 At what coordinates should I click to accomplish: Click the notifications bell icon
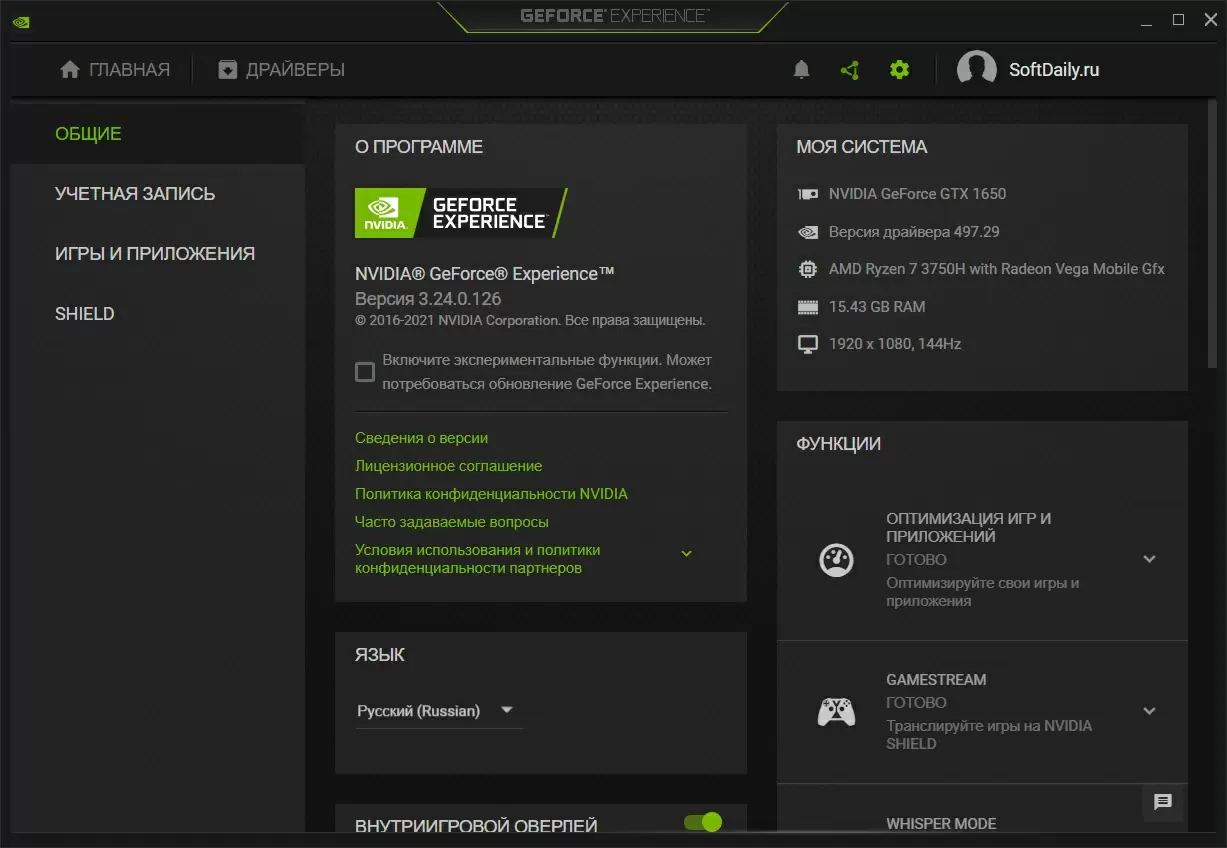801,70
